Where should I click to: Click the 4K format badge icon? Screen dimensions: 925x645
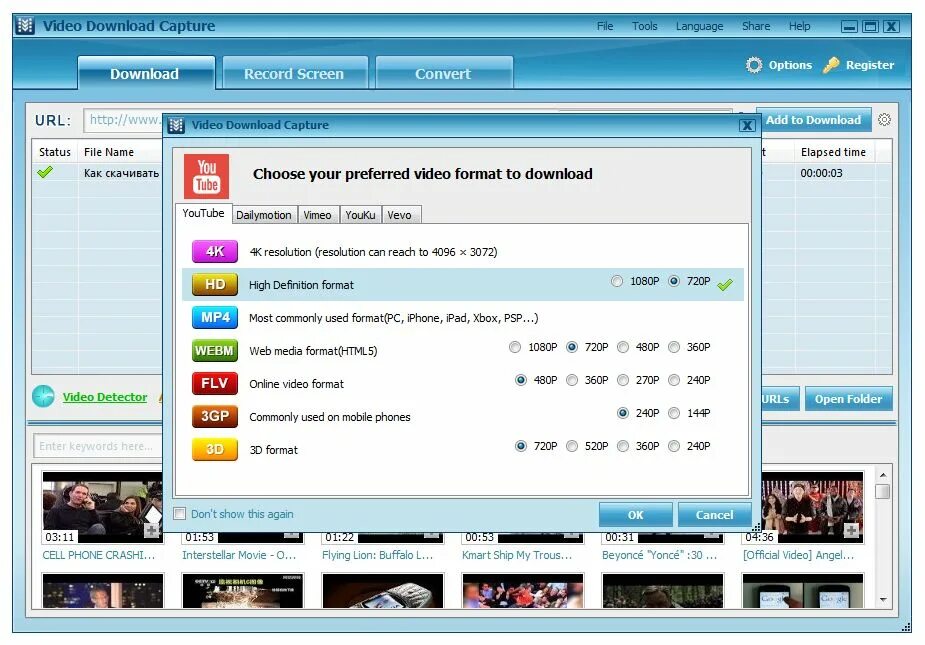click(215, 251)
